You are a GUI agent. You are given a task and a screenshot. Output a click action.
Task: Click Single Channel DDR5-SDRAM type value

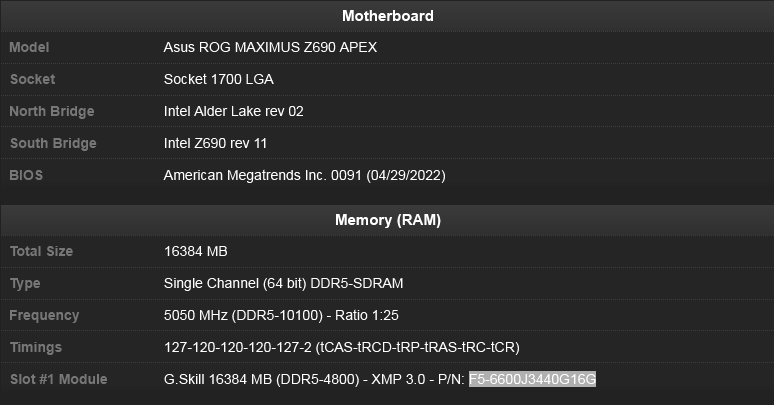(283, 284)
